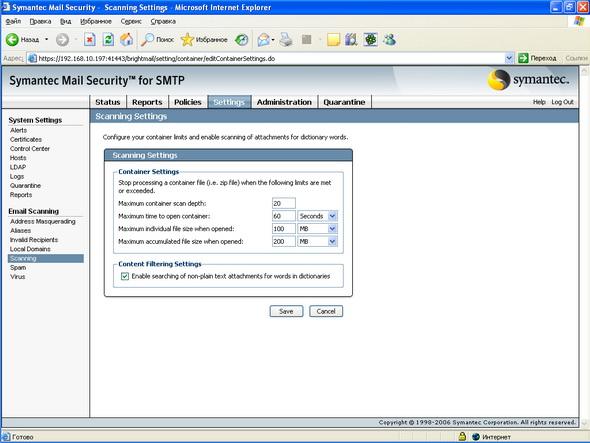590x443 pixels.
Task: Open the Status tab
Action: (108, 102)
